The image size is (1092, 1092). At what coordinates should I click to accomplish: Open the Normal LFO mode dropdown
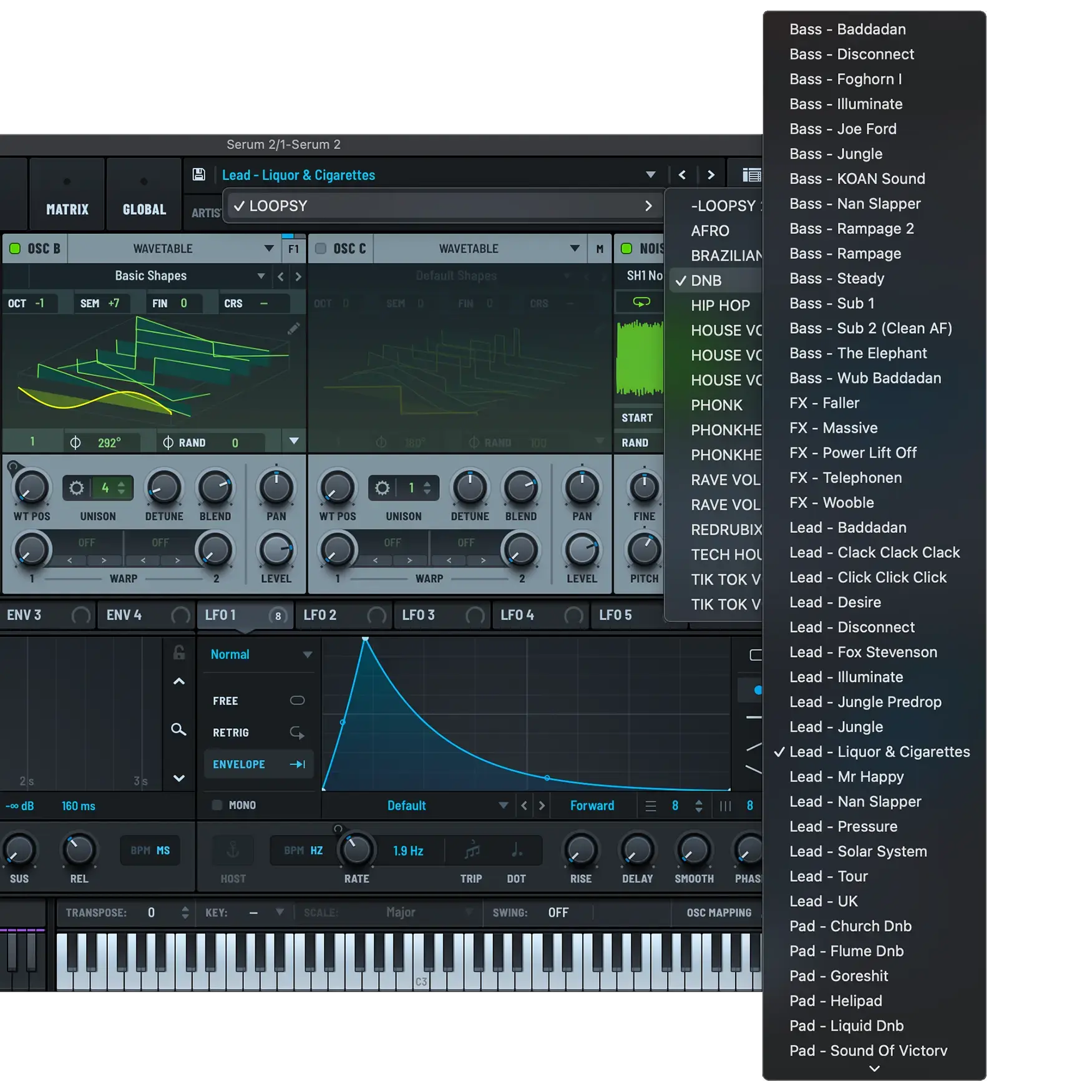click(x=258, y=654)
